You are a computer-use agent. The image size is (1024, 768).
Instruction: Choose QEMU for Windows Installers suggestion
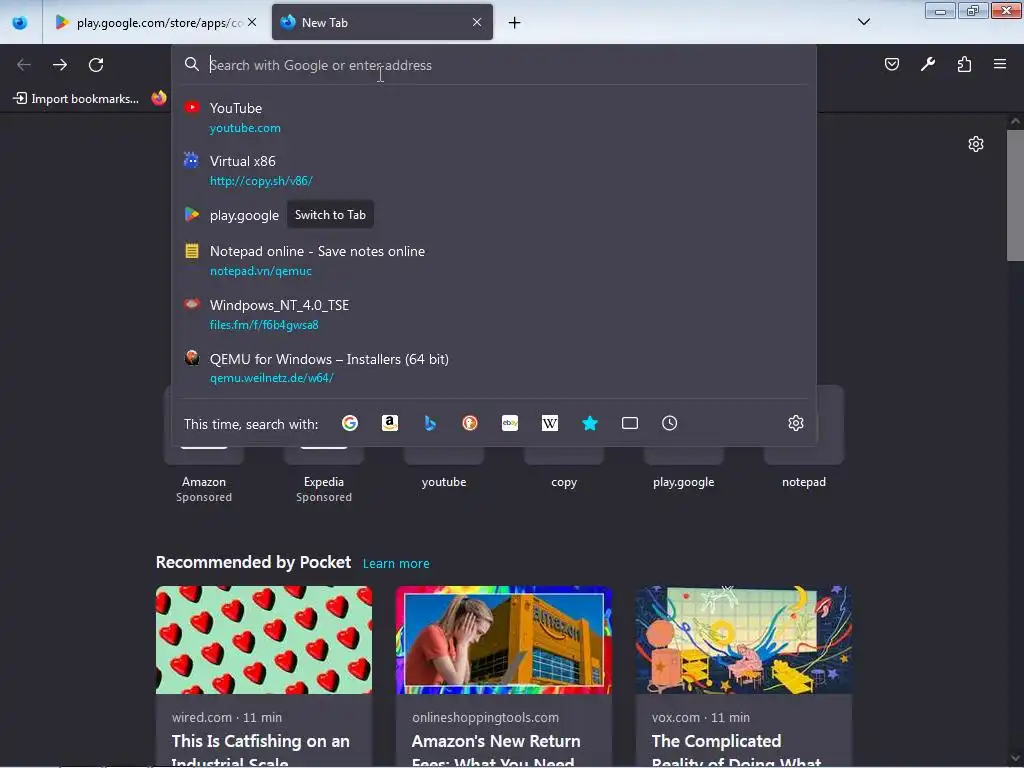pyautogui.click(x=494, y=368)
